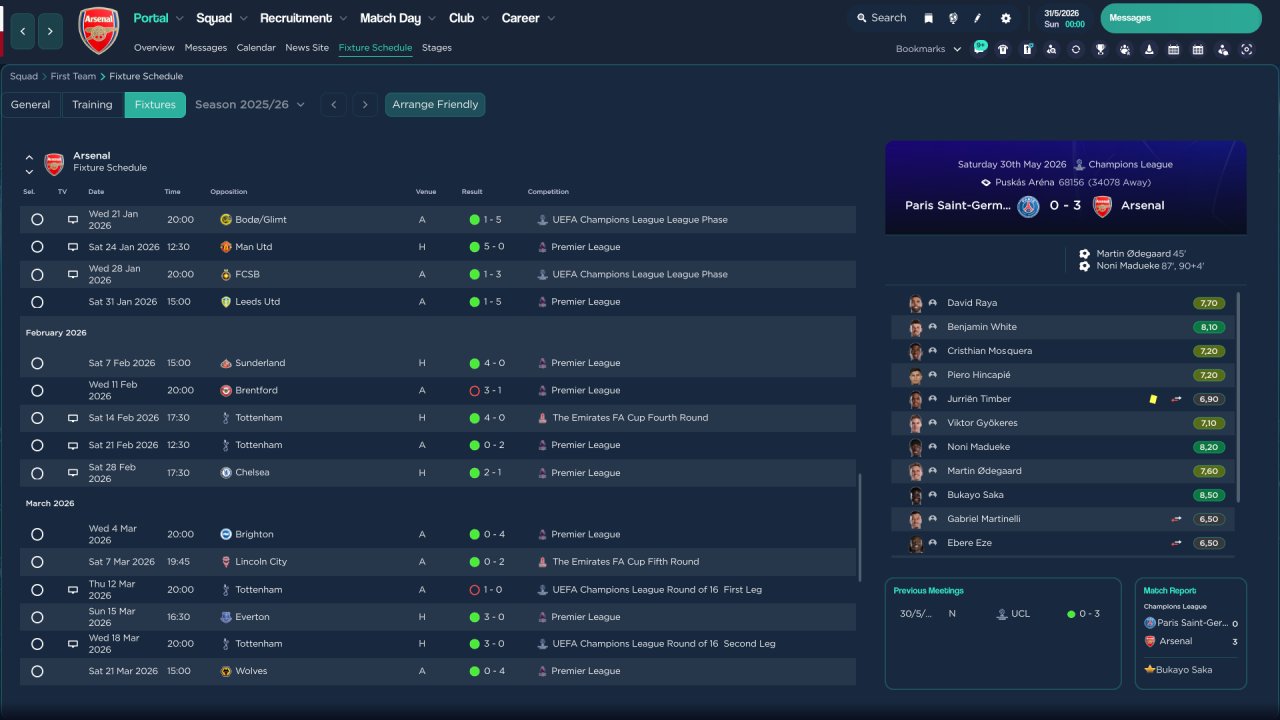Open the settings gear icon

click(x=1005, y=18)
